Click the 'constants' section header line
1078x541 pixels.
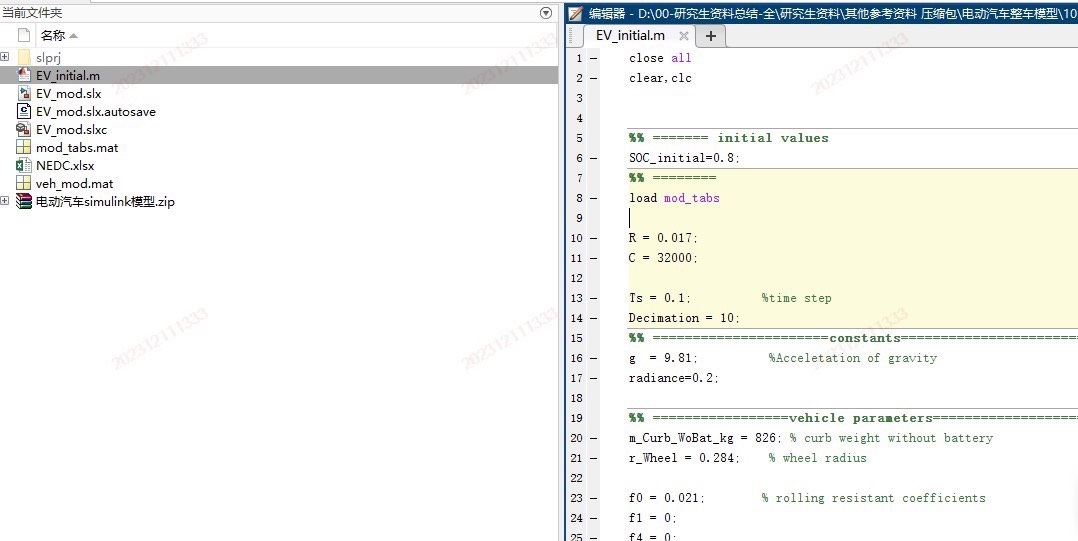(x=853, y=338)
